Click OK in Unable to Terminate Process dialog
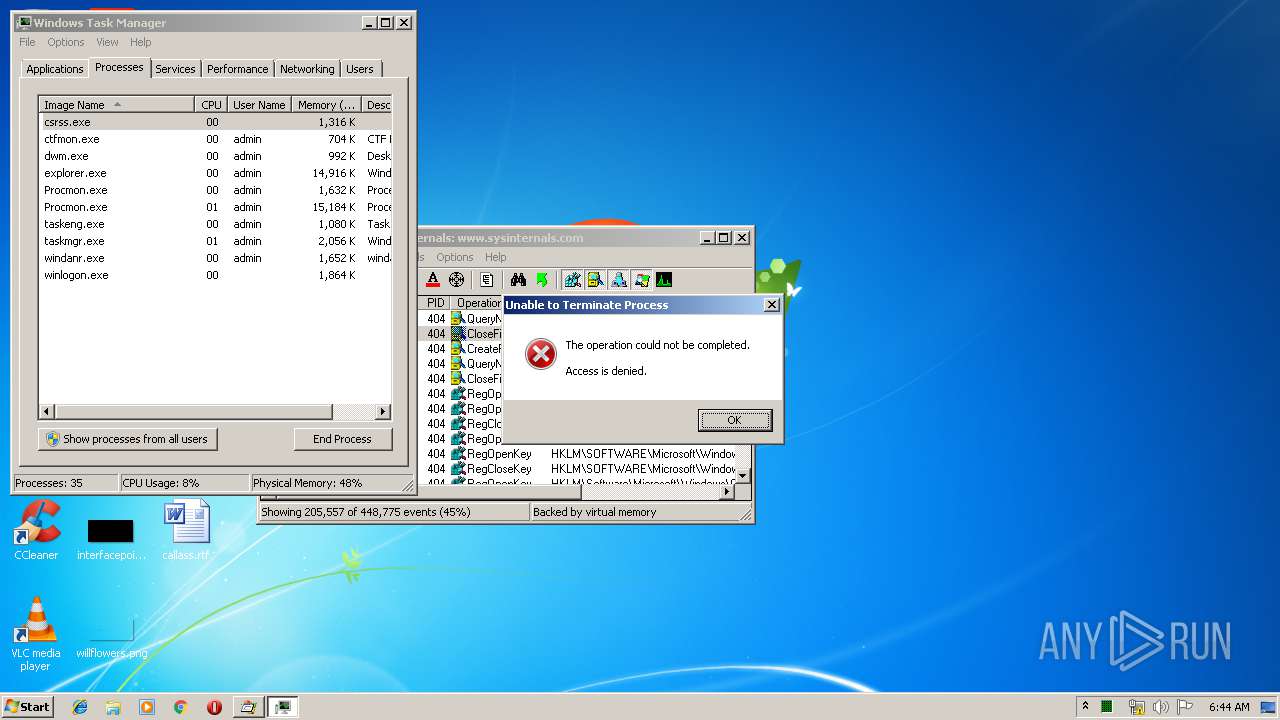The height and width of the screenshot is (720, 1280). point(734,420)
